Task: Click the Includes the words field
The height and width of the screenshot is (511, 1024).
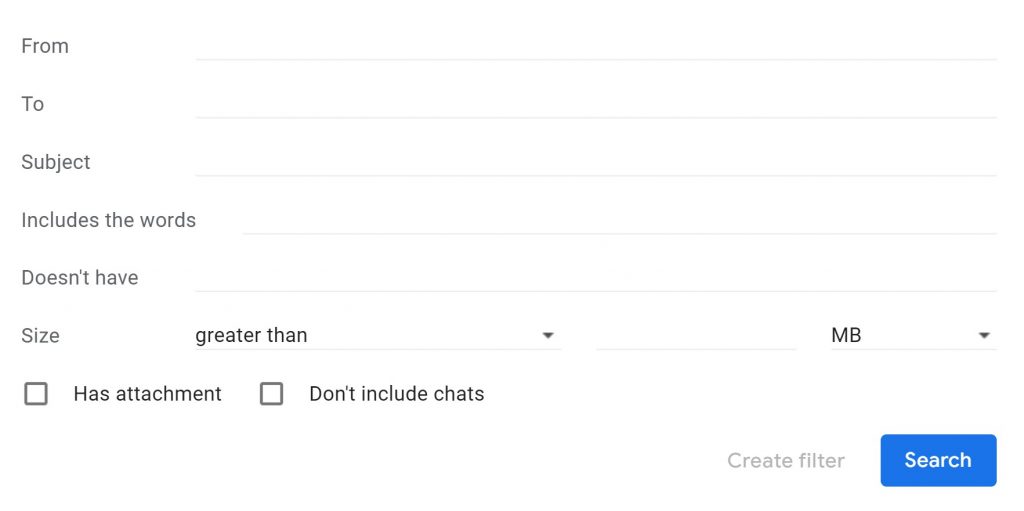Action: pyautogui.click(x=619, y=220)
